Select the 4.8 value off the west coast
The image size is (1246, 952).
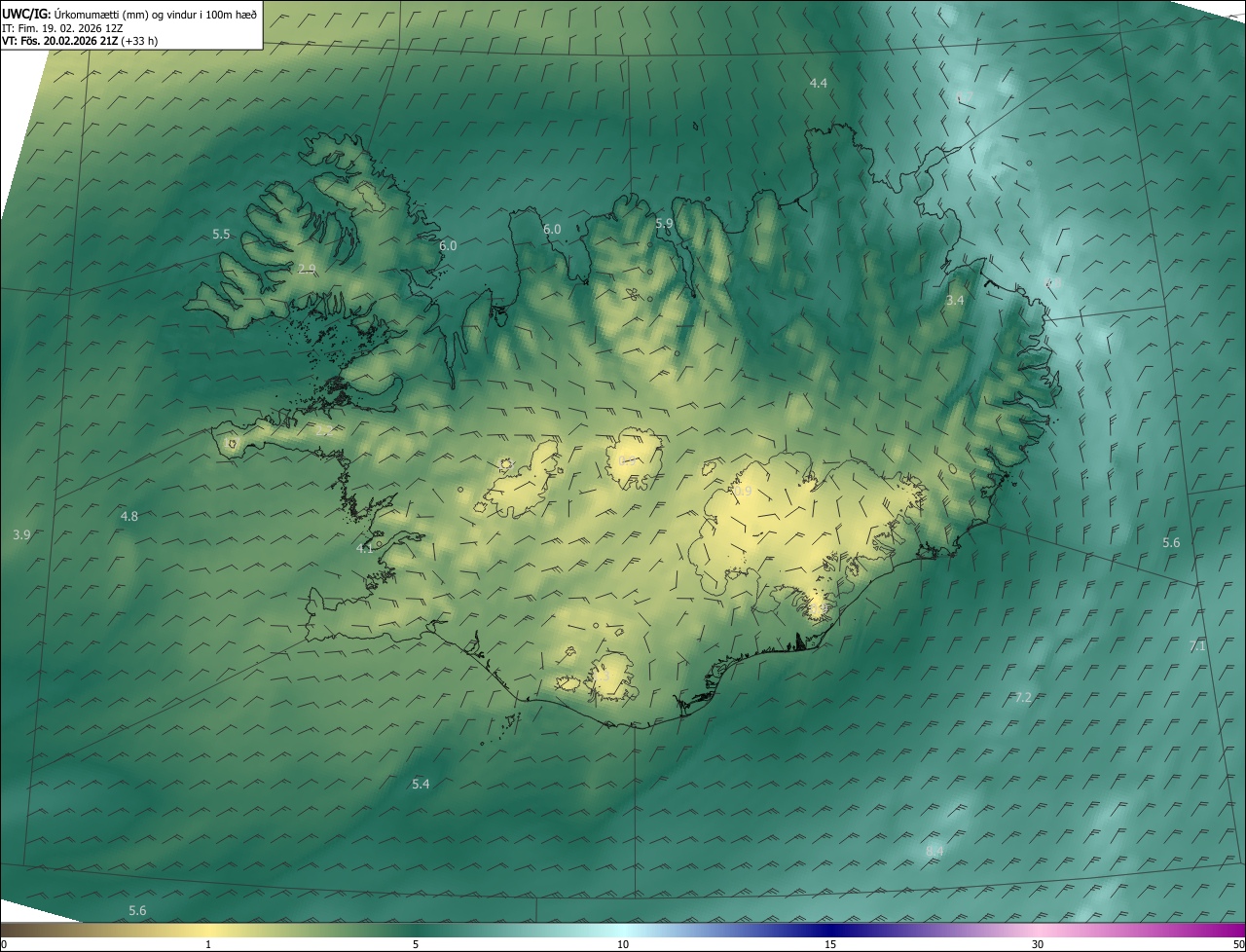coord(128,517)
